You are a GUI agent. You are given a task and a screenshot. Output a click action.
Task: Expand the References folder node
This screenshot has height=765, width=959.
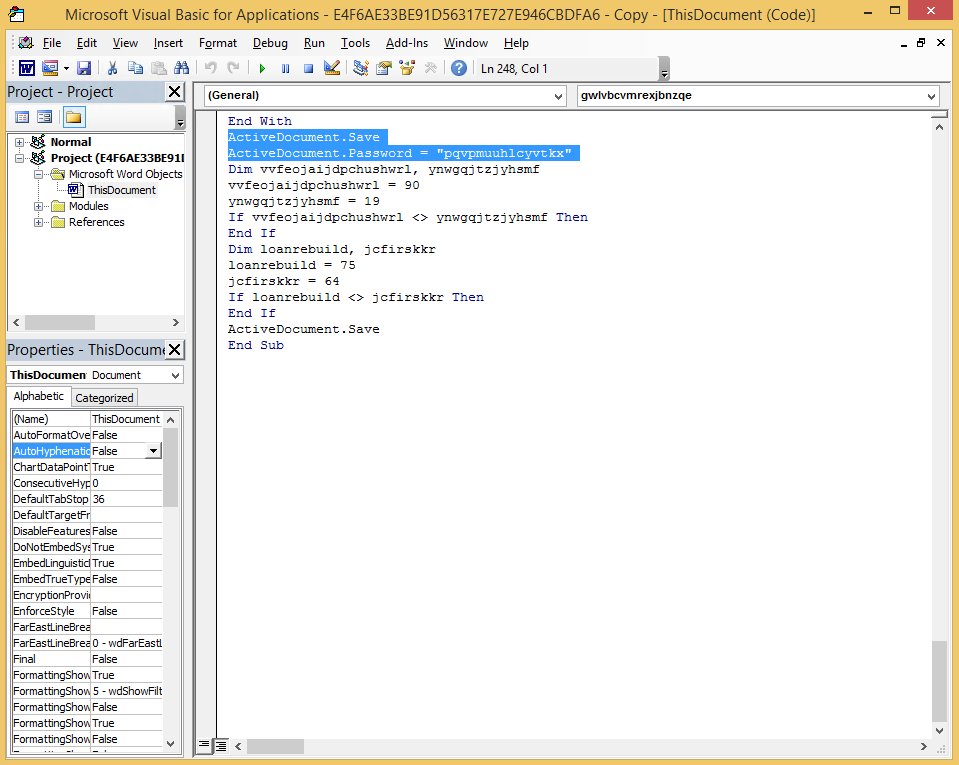(x=38, y=223)
